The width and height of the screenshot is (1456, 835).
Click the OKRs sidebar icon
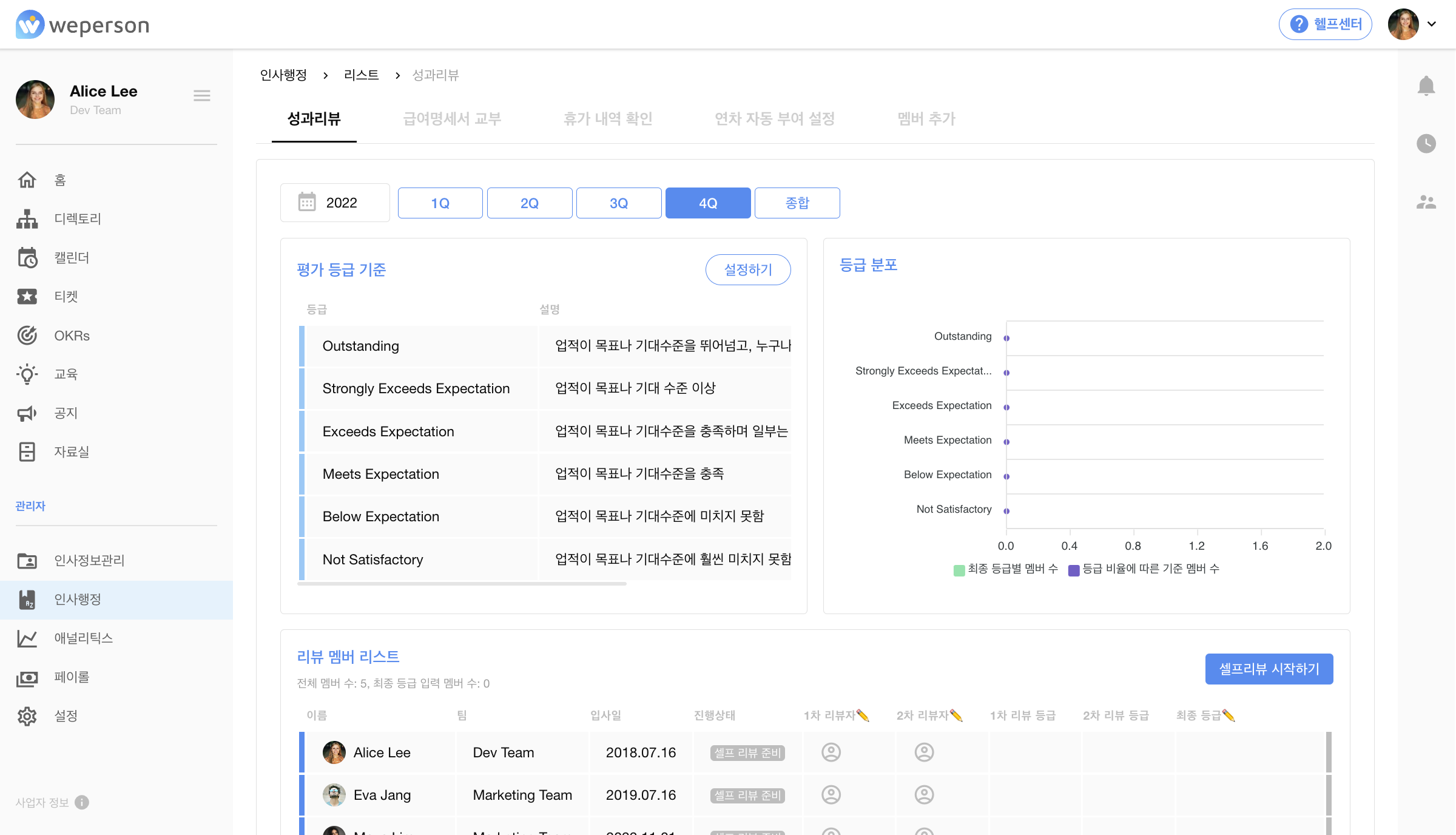tap(28, 335)
